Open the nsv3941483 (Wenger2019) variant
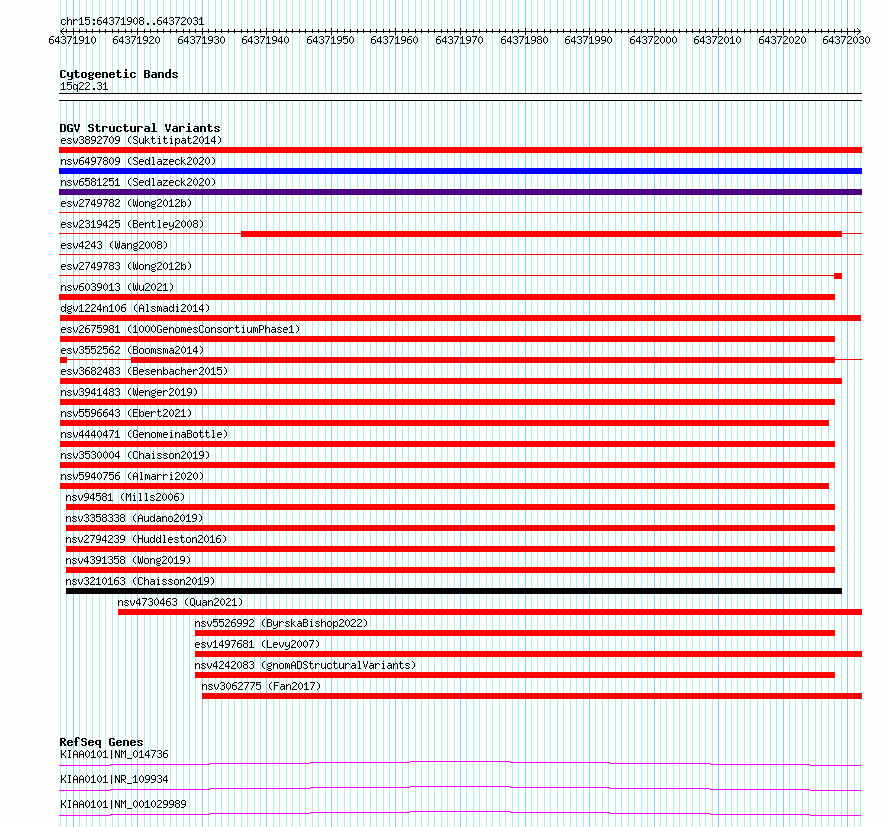This screenshot has width=890, height=827. [x=129, y=392]
